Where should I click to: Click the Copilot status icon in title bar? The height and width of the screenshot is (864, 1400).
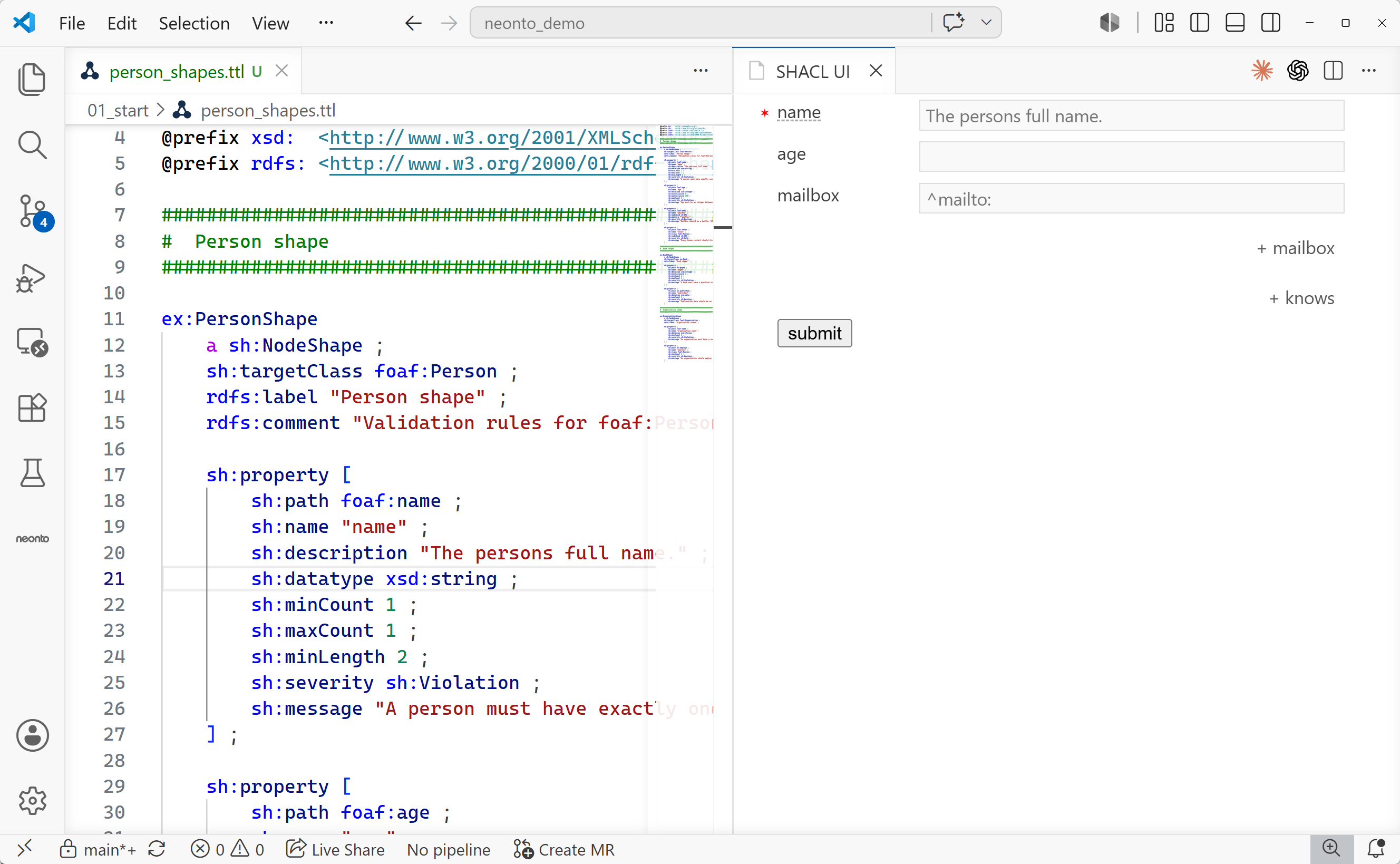(x=1109, y=23)
